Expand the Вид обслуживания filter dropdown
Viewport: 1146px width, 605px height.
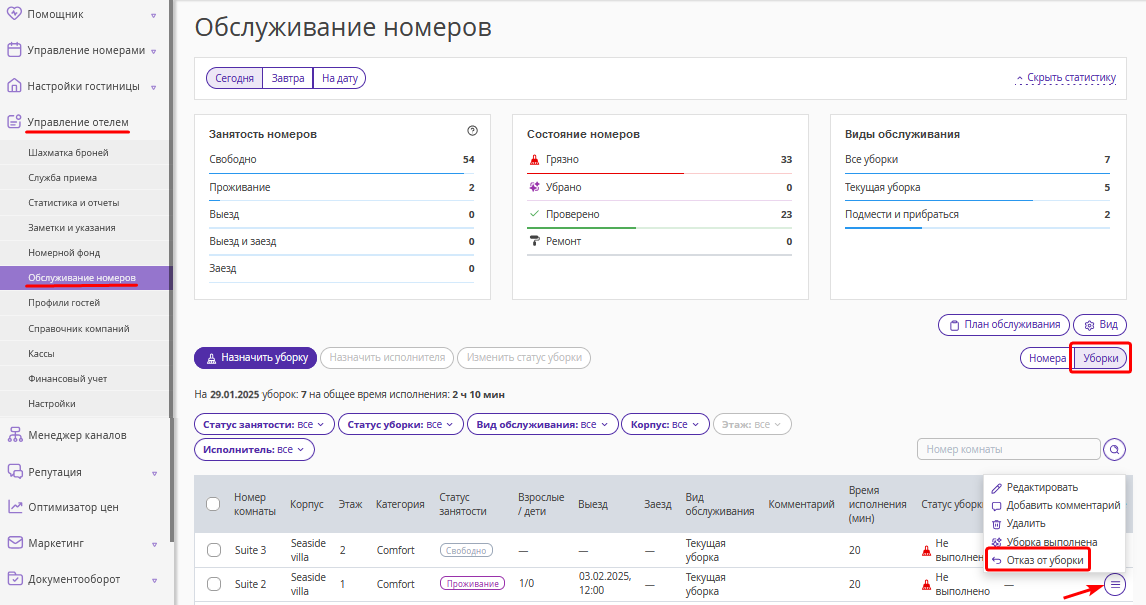coord(543,425)
